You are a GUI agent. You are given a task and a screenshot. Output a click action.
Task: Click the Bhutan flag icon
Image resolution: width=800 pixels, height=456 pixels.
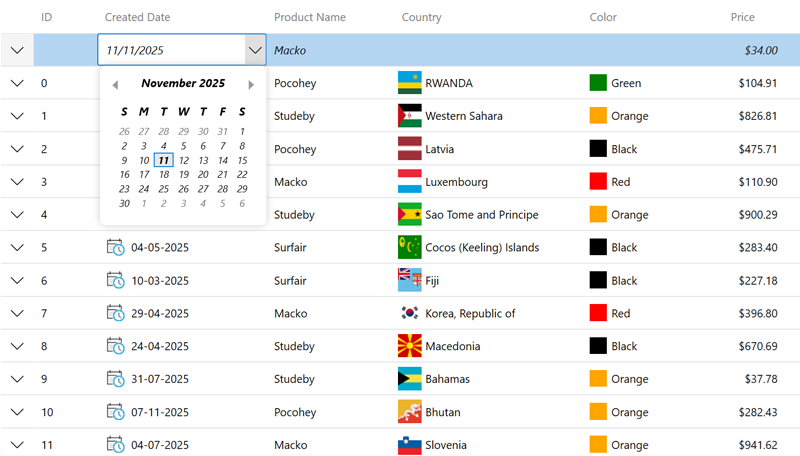pos(410,412)
